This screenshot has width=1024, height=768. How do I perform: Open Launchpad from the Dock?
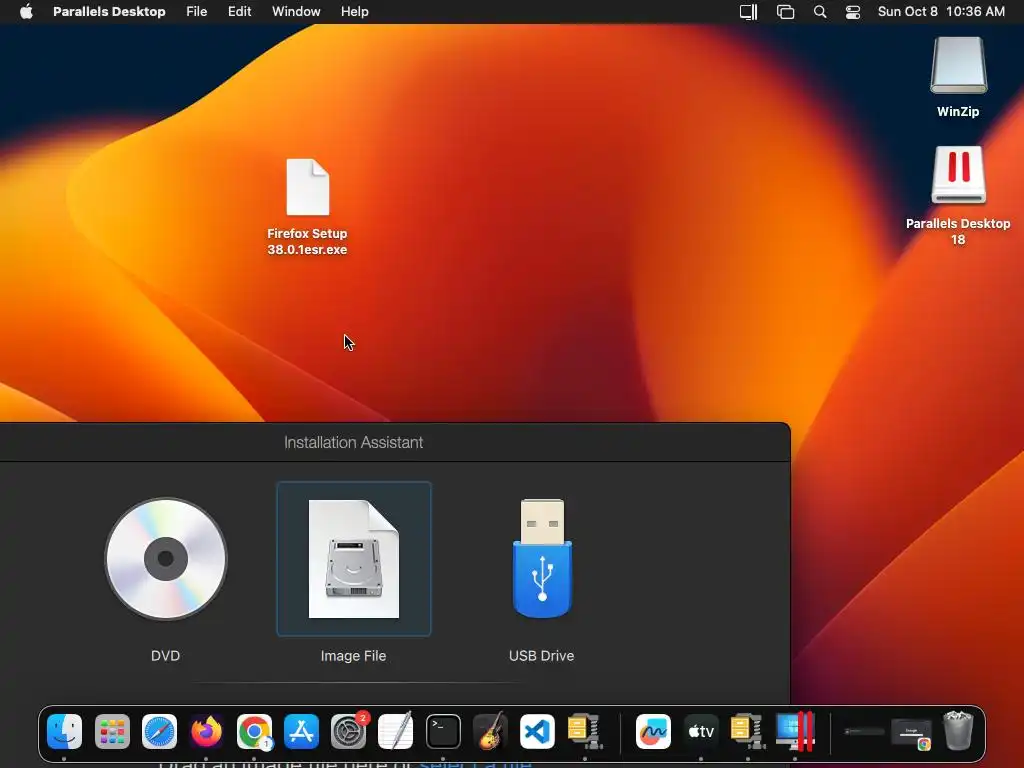(x=112, y=731)
